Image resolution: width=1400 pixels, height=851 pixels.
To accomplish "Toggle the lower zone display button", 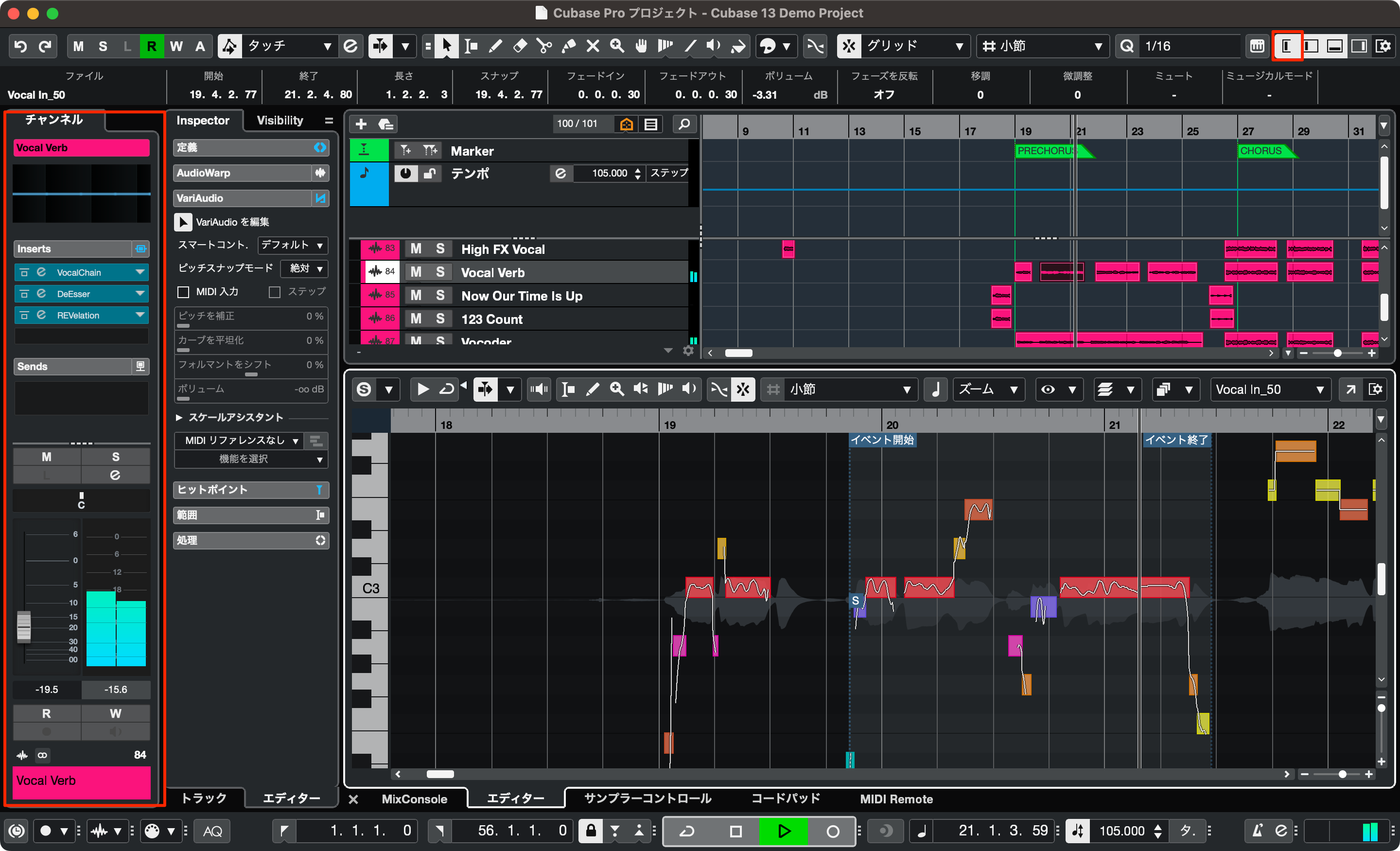I will pos(1335,46).
